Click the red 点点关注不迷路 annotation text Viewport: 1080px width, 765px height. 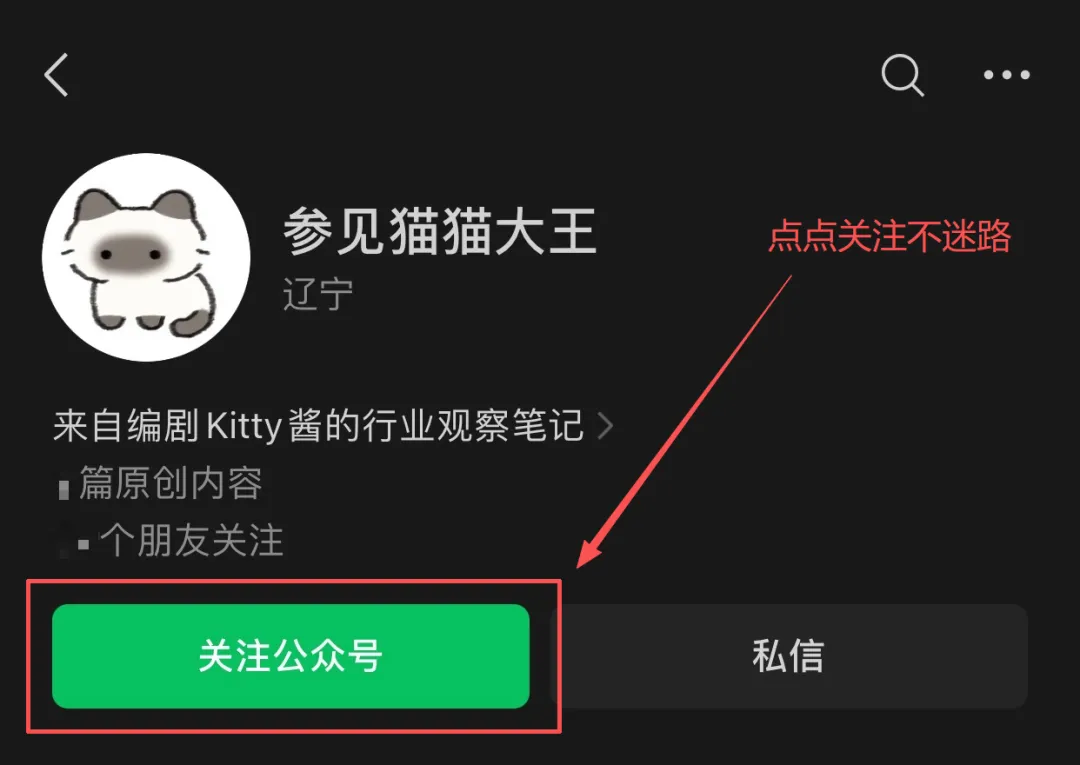(x=889, y=236)
